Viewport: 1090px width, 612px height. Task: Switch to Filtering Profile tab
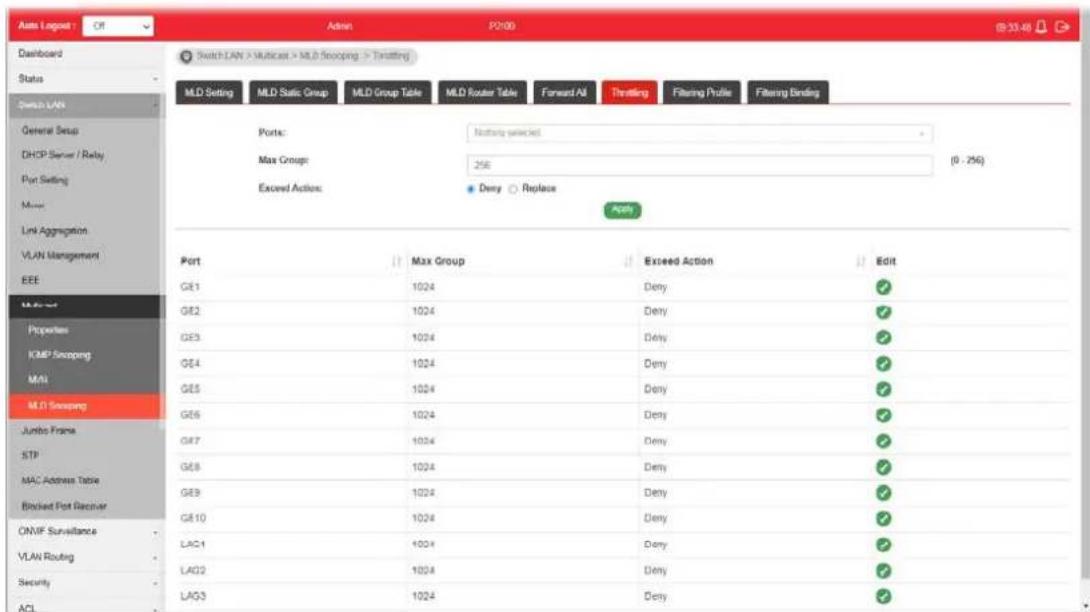click(701, 92)
